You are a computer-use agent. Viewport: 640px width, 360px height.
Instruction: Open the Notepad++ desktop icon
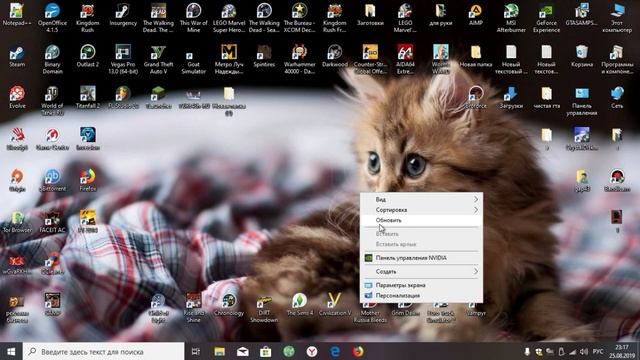point(17,15)
